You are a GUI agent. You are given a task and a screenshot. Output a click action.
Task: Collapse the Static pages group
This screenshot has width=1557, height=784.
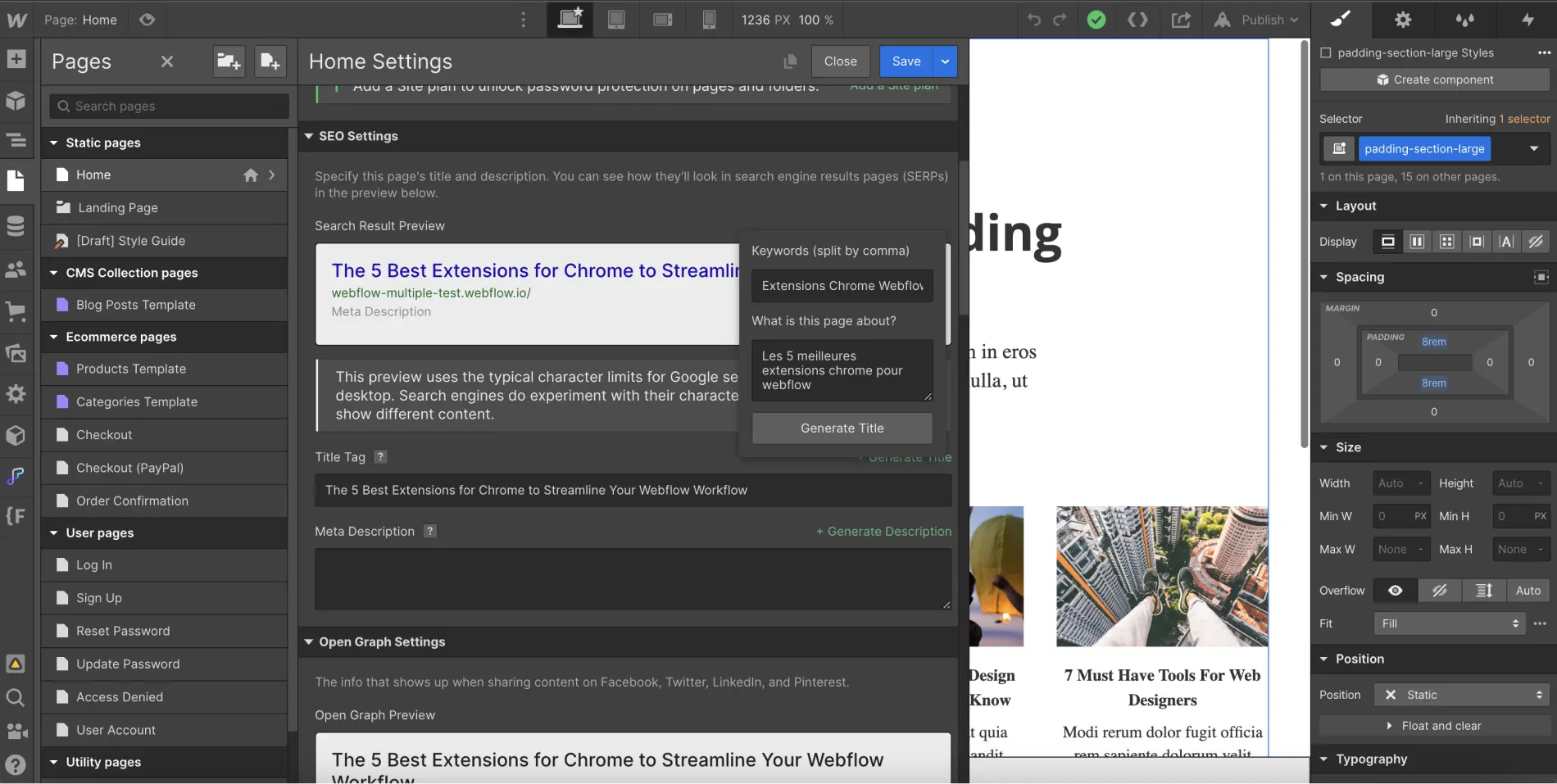[x=54, y=143]
